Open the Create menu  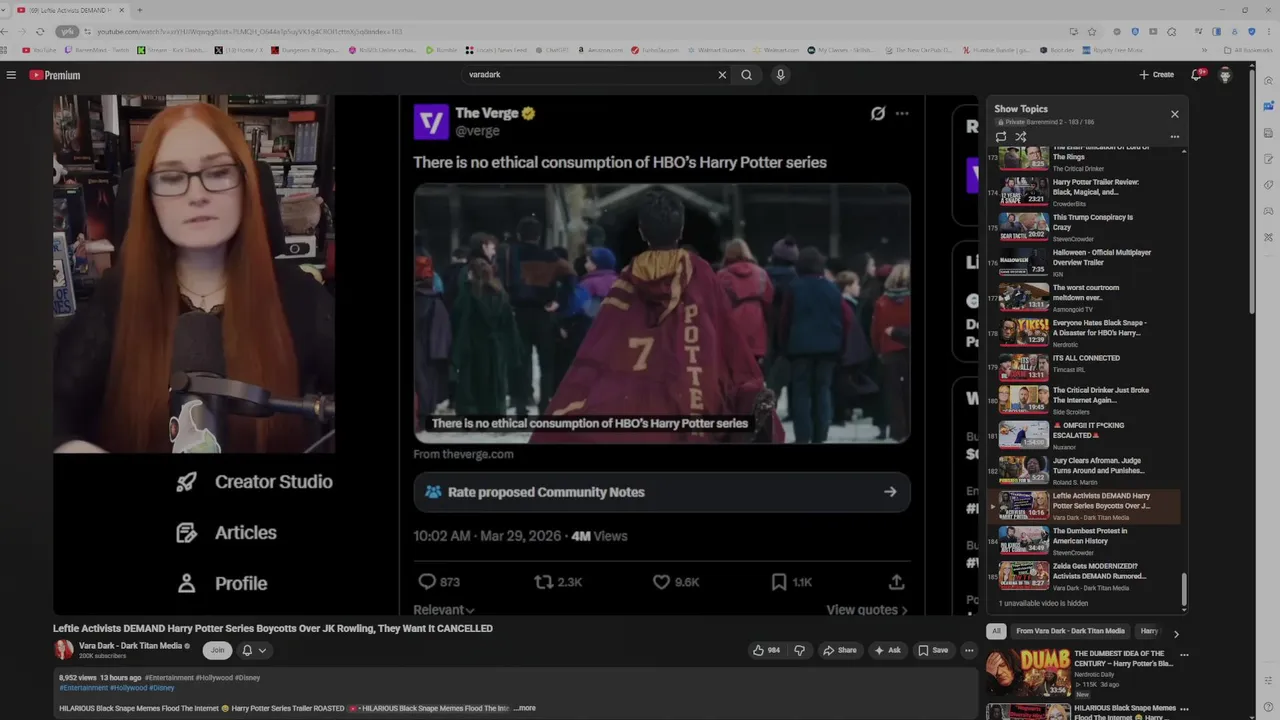1156,75
